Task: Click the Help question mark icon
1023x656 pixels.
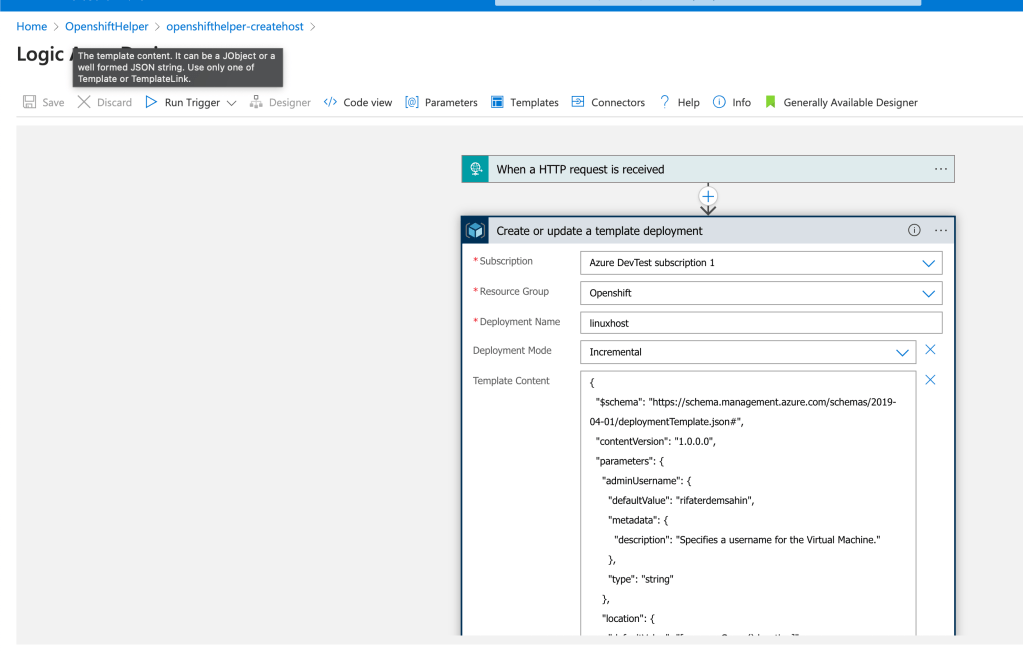Action: pos(664,102)
